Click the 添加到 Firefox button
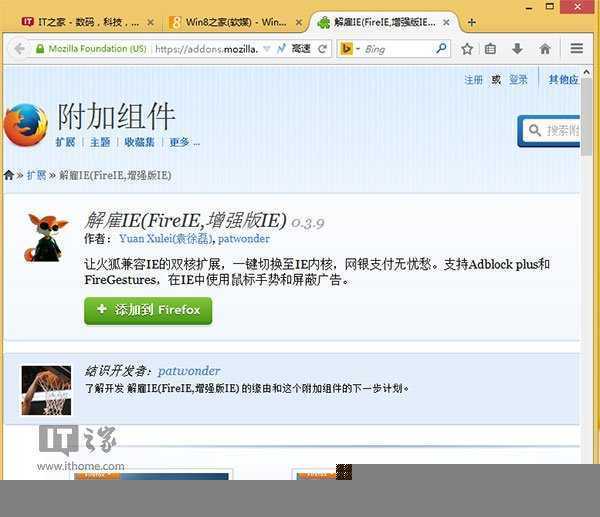This screenshot has height=517, width=600. pos(148,310)
